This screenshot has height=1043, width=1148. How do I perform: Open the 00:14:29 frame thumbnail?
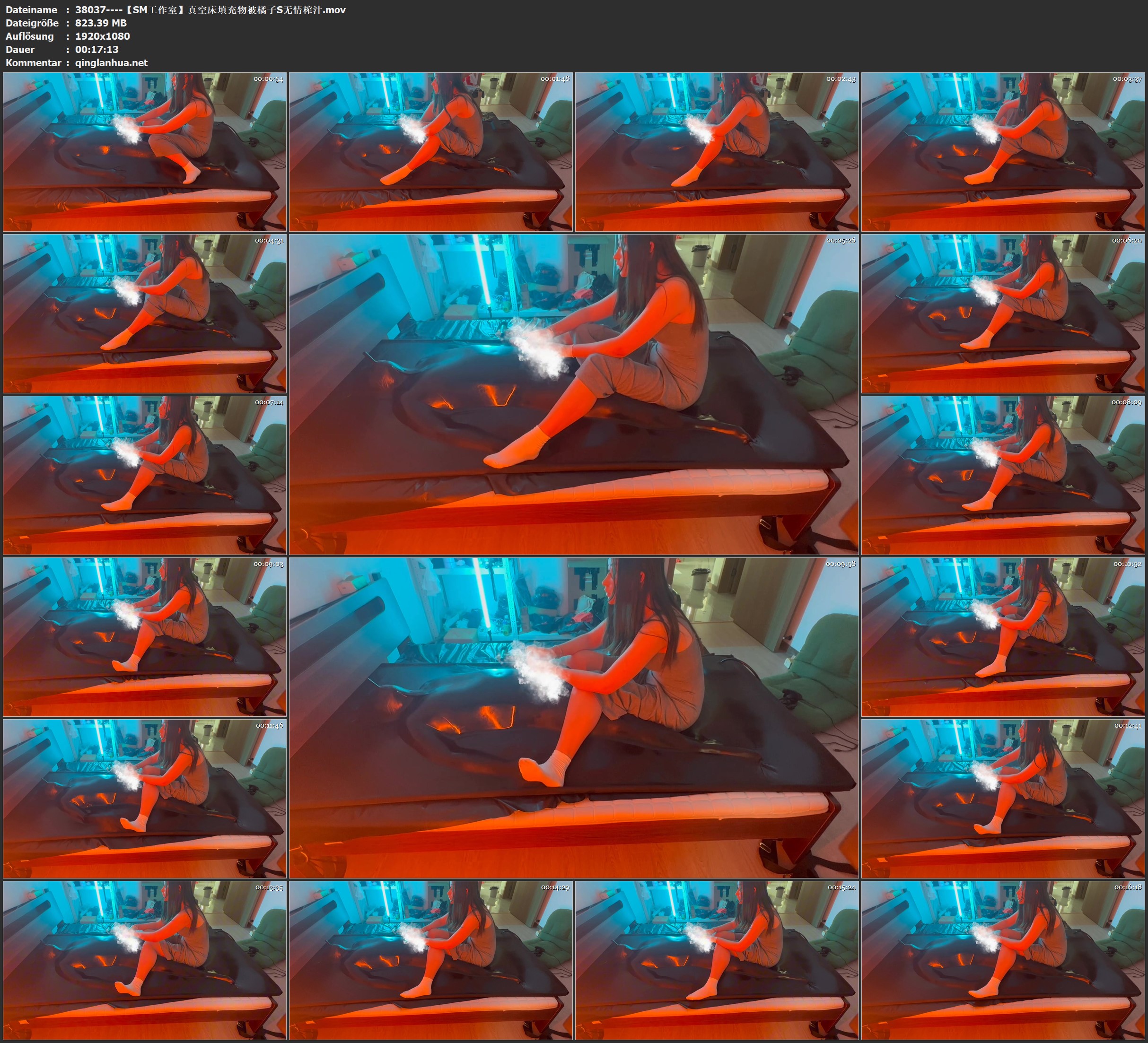[431, 960]
